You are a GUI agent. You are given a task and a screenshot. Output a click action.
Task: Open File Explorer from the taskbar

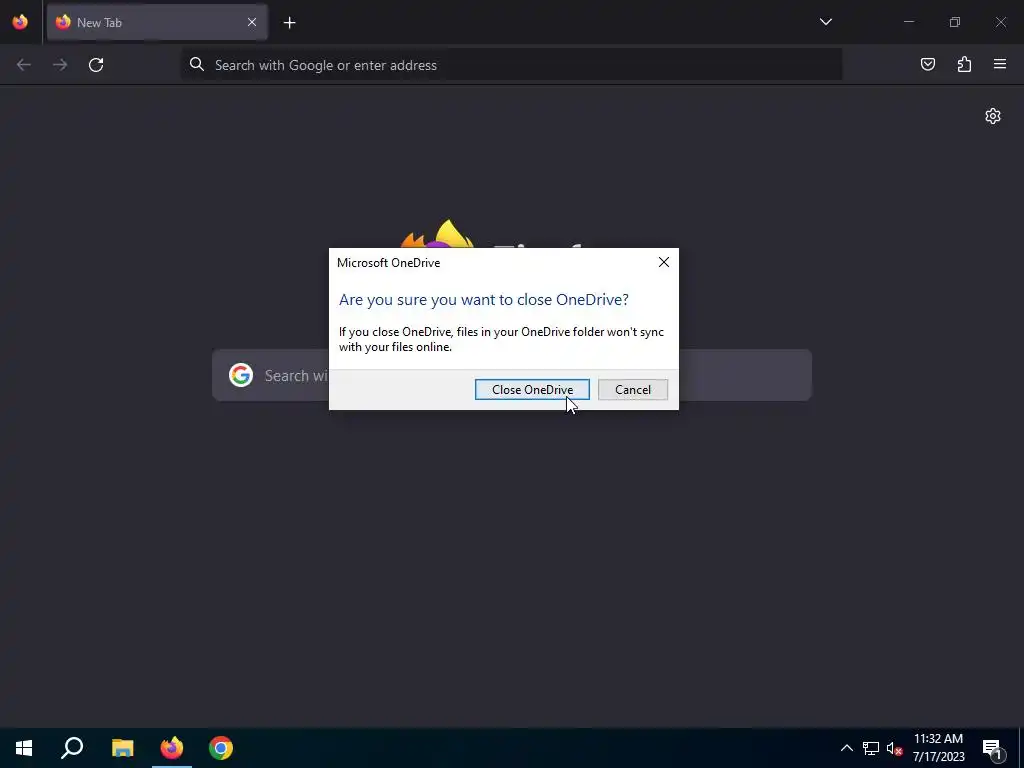122,748
